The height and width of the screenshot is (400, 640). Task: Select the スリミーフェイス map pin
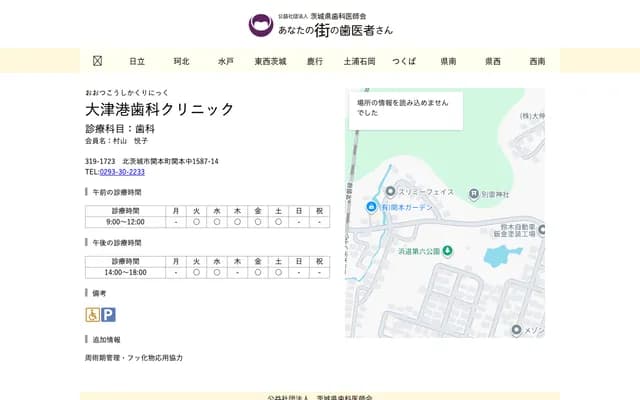(x=390, y=191)
